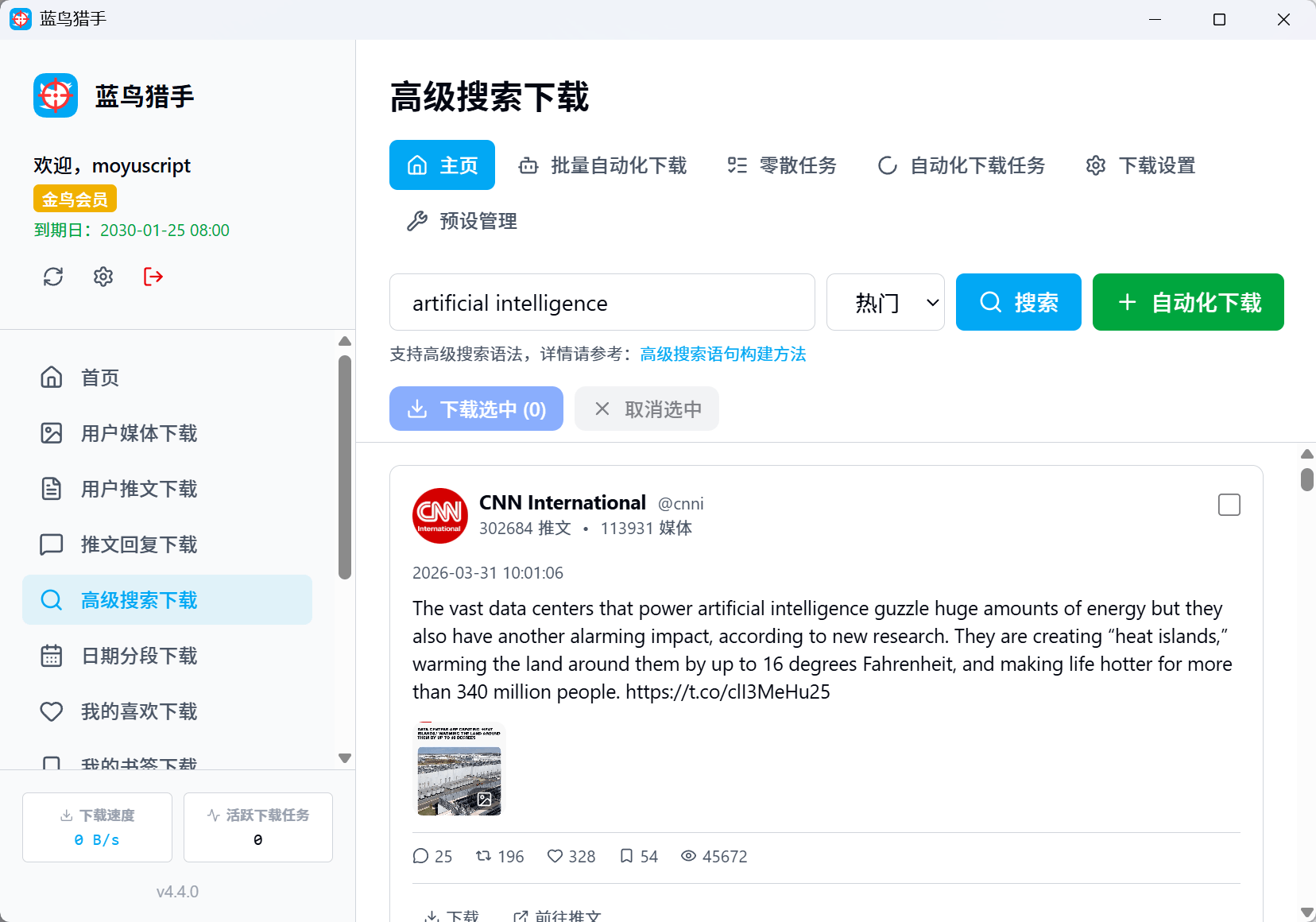Click the search keyword input field

click(x=602, y=302)
